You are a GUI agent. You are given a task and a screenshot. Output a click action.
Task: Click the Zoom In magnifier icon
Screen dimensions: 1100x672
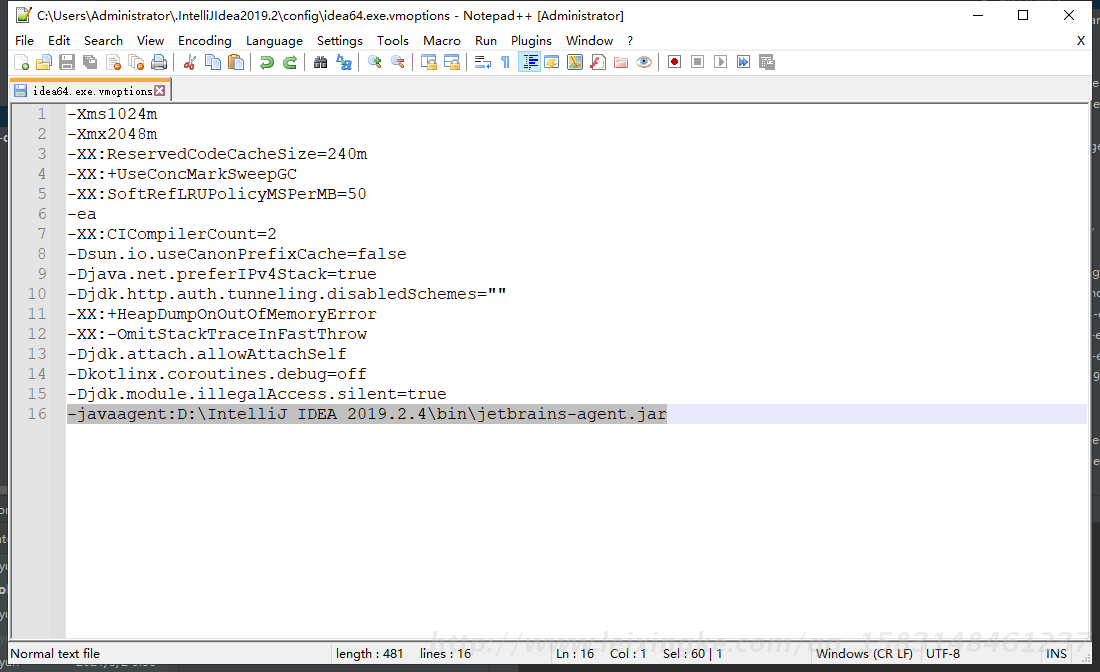[x=375, y=62]
